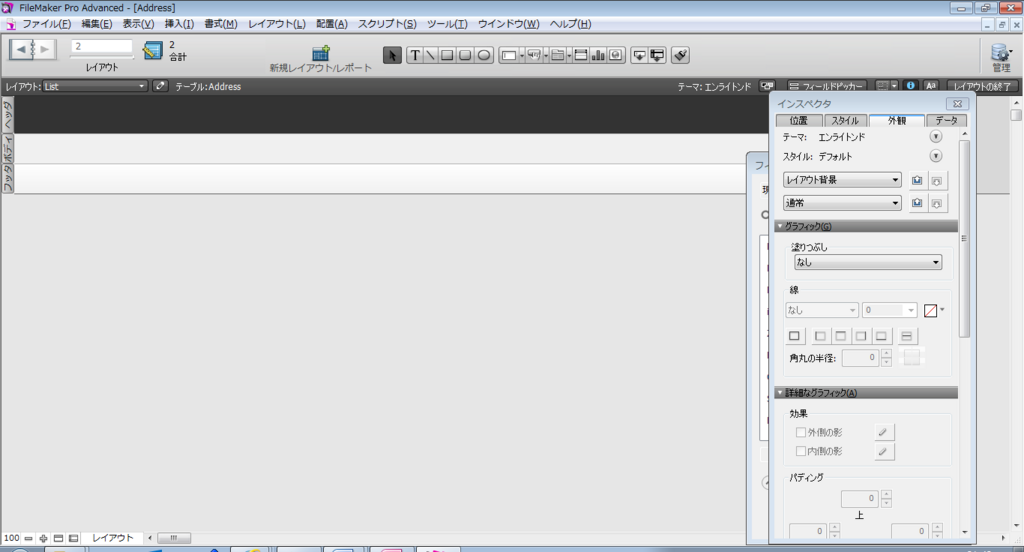Select the Chart tool
Screen dimensions: 1024x552
598,56
